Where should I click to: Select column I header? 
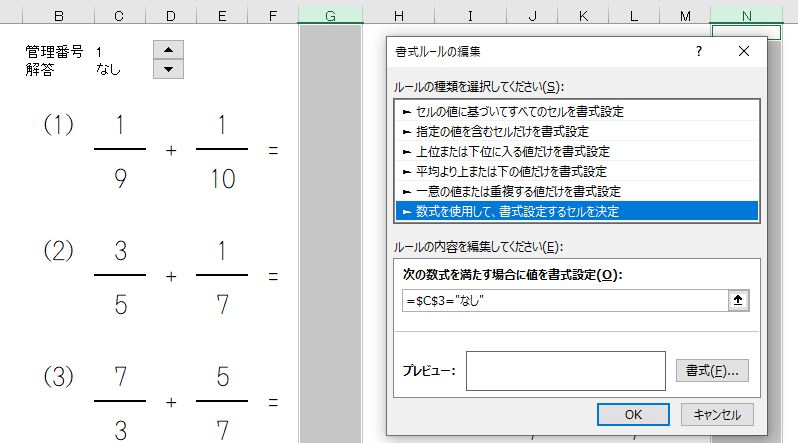[470, 16]
